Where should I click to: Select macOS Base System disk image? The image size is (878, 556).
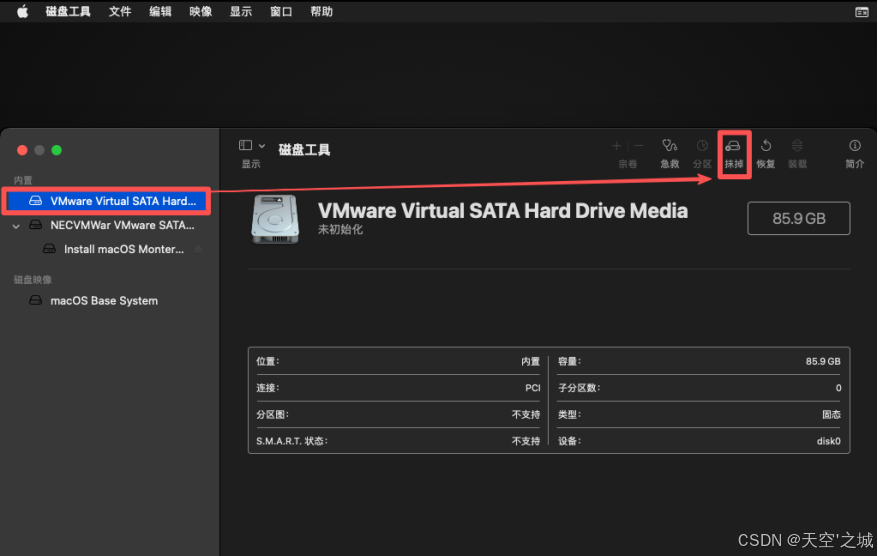point(104,301)
